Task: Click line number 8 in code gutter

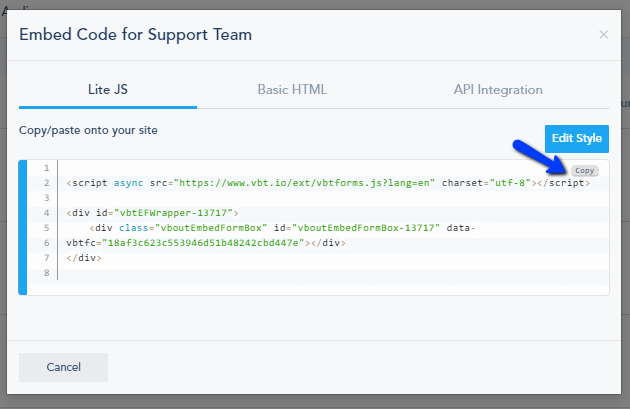Action: pyautogui.click(x=46, y=273)
